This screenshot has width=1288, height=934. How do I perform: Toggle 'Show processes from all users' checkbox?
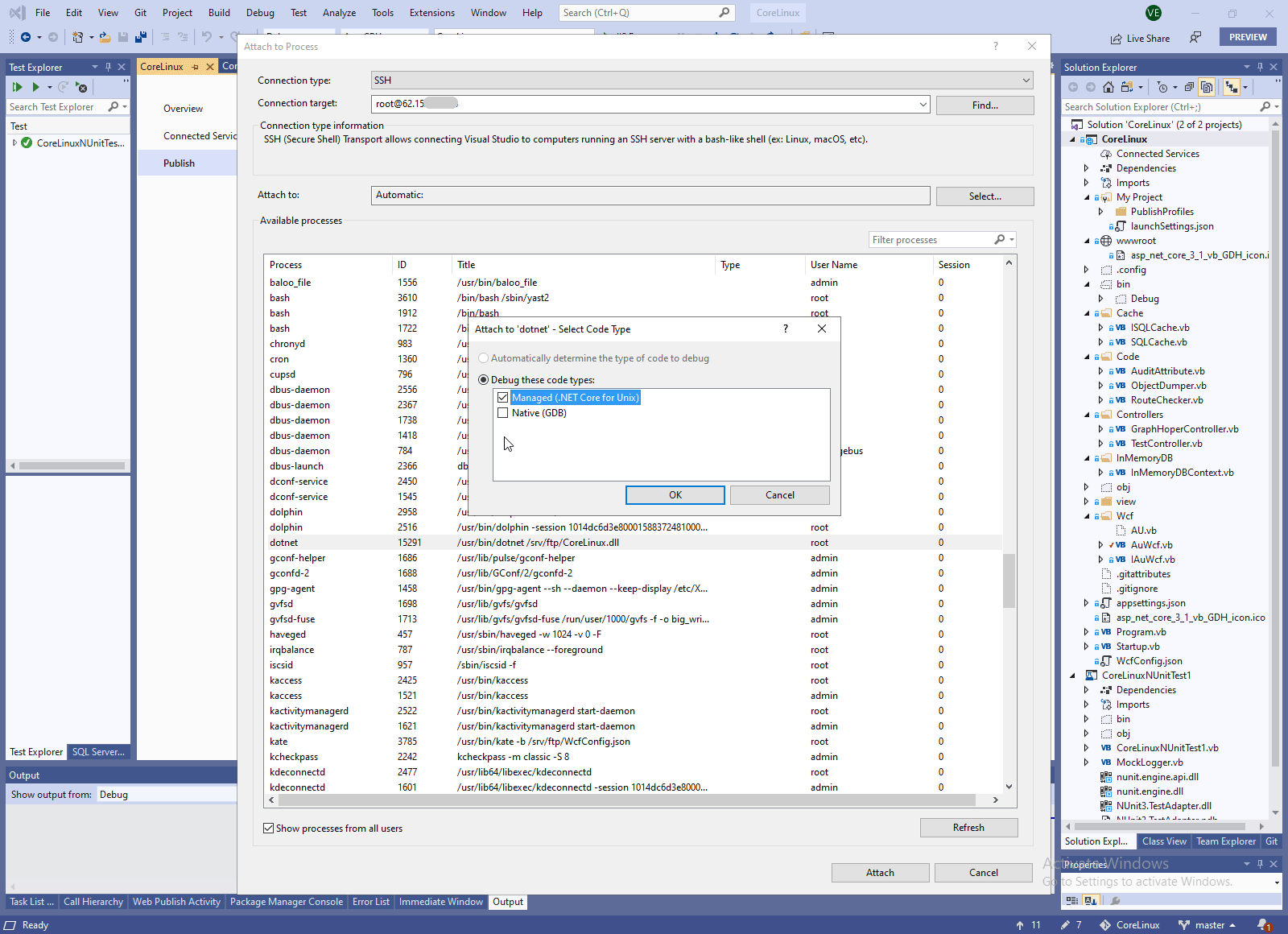click(269, 829)
